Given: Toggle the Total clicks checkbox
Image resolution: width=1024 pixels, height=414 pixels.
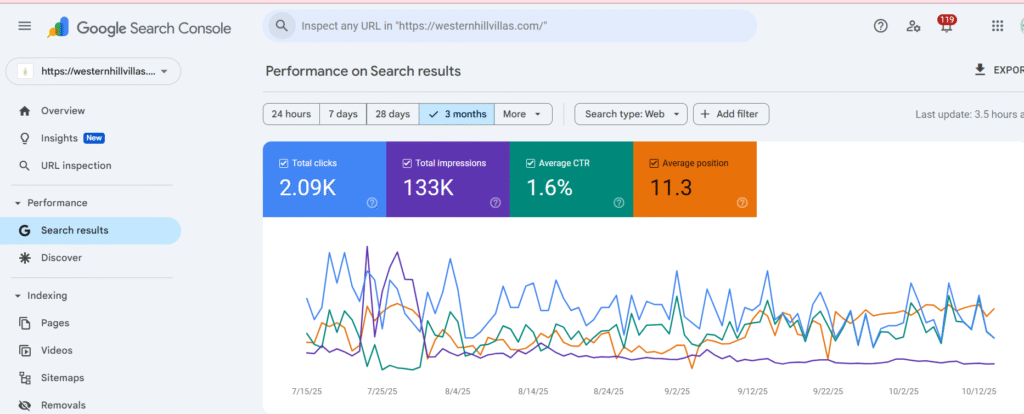Looking at the screenshot, I should (284, 163).
